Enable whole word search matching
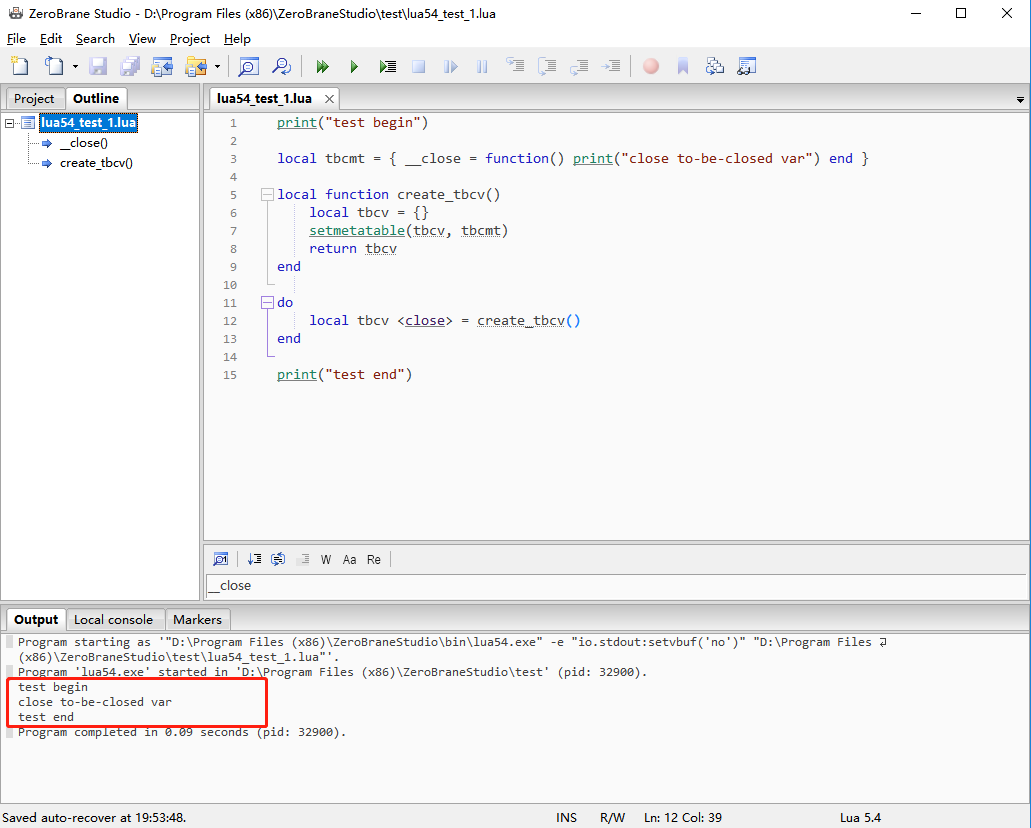1031x828 pixels. [x=325, y=559]
